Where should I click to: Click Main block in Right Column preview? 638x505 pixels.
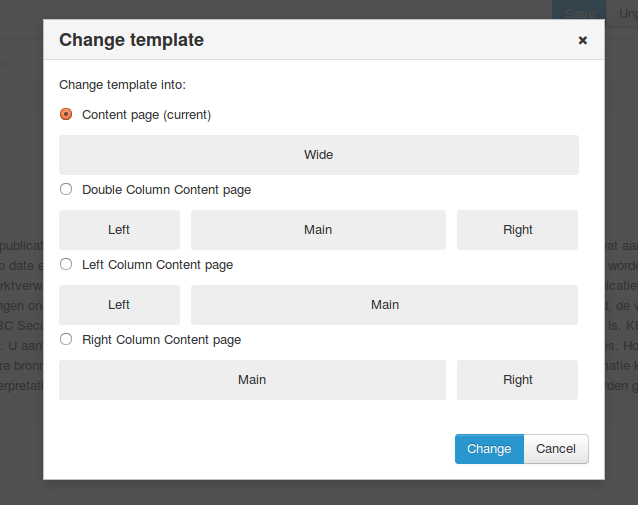[252, 380]
